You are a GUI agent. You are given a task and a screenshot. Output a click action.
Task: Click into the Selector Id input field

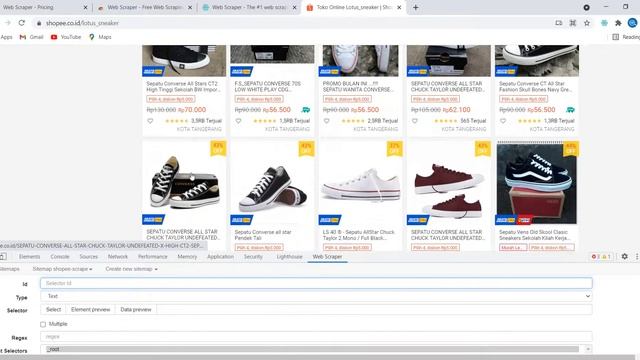[316, 283]
